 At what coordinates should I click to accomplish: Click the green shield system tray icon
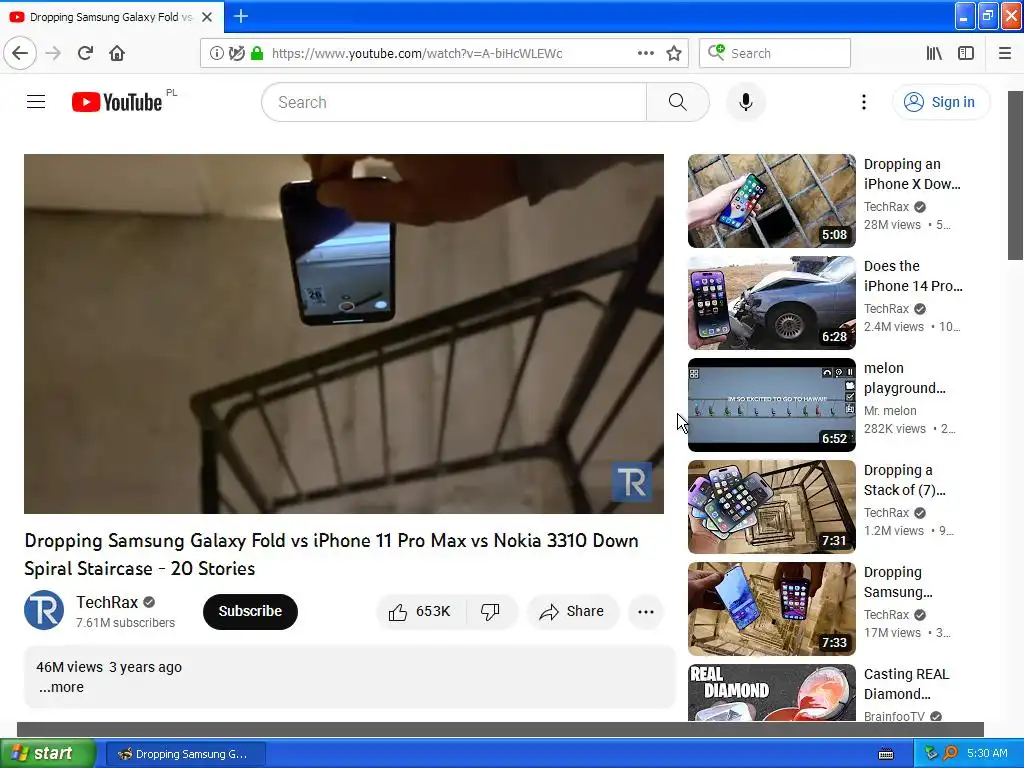coord(931,754)
